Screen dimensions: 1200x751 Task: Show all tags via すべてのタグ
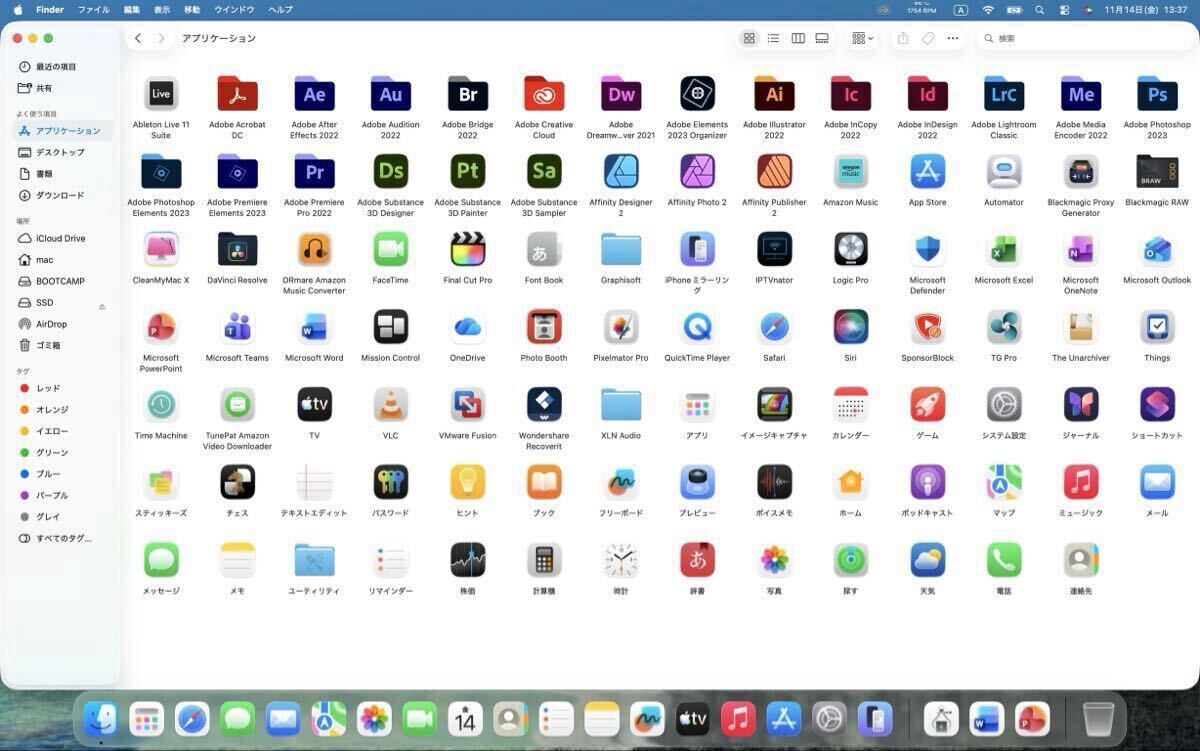pos(63,538)
